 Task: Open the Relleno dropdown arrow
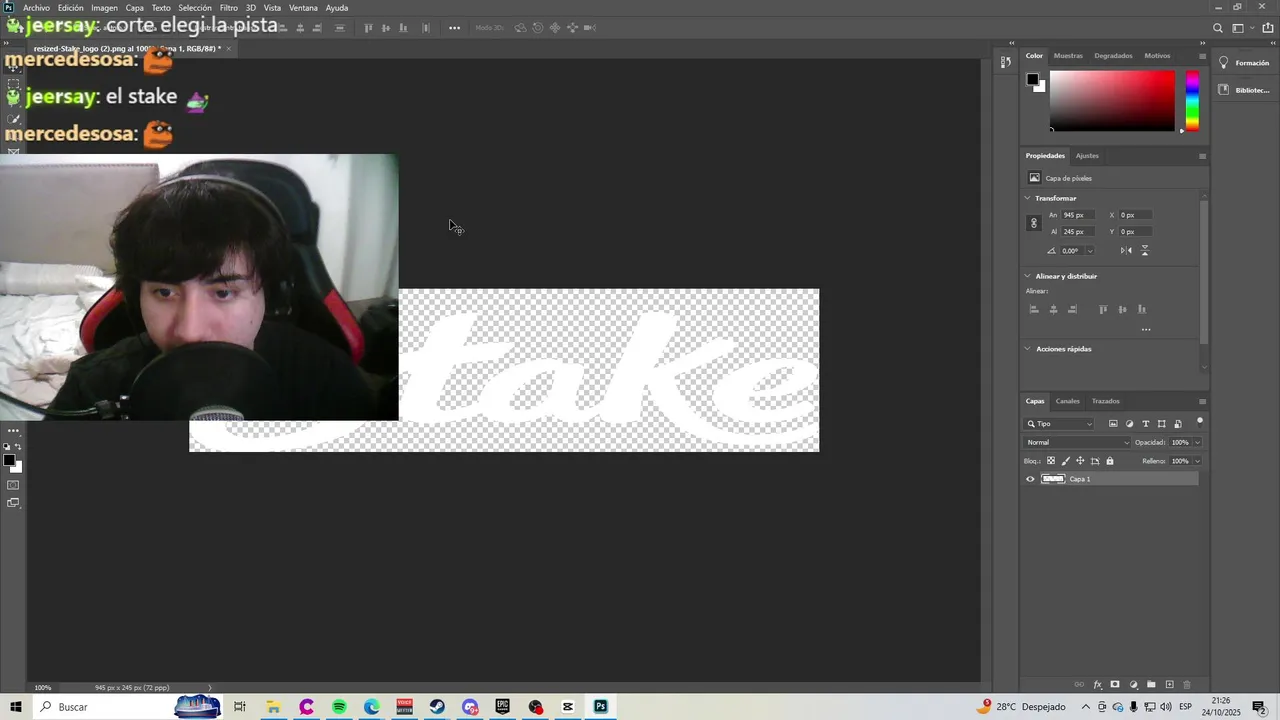coord(1197,461)
